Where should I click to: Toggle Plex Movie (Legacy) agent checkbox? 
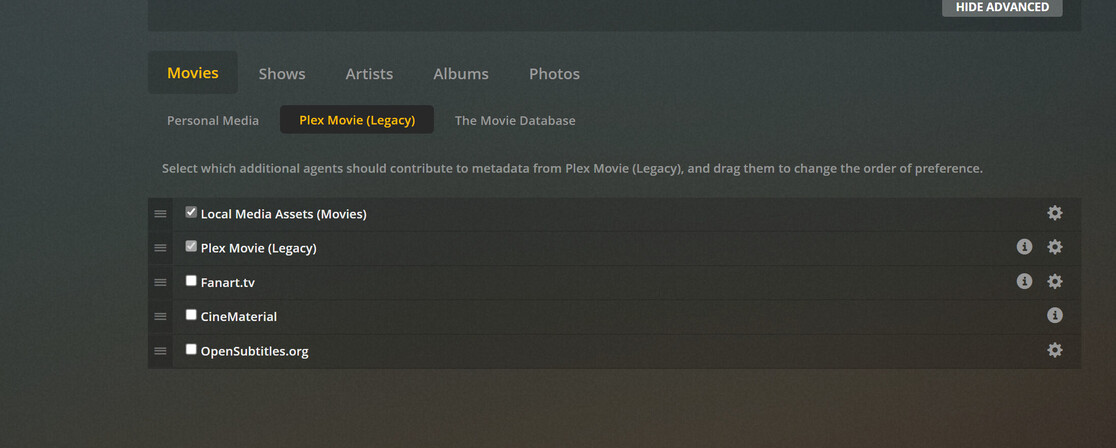[x=191, y=246]
